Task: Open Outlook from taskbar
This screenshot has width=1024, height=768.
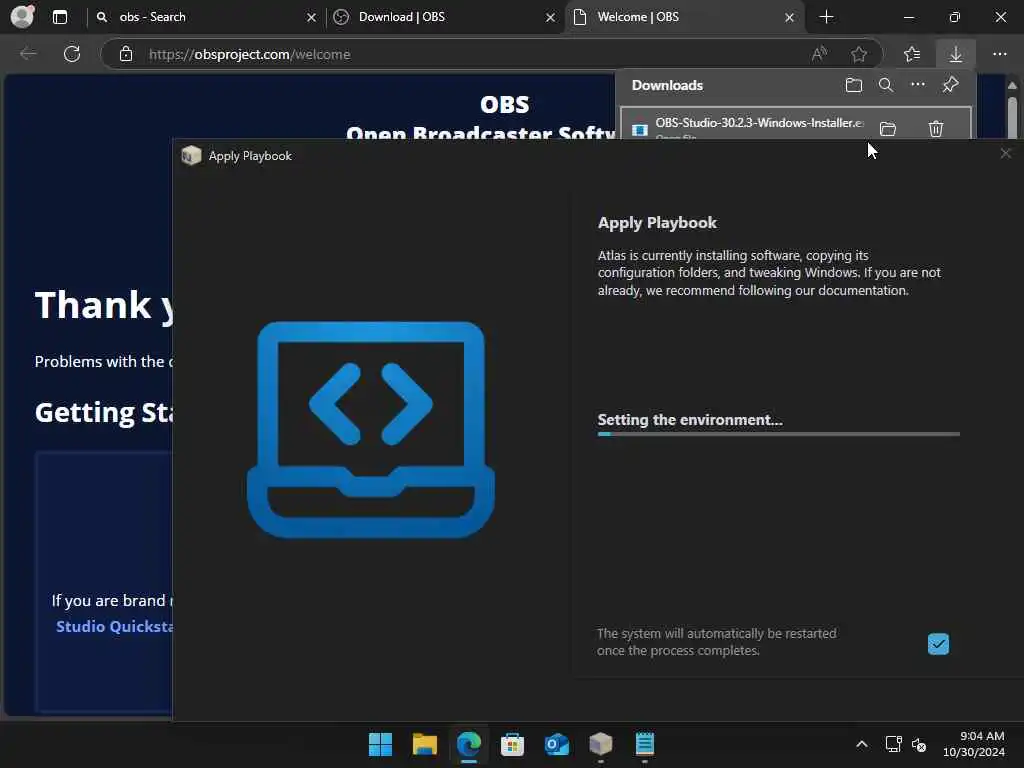Action: (x=556, y=744)
